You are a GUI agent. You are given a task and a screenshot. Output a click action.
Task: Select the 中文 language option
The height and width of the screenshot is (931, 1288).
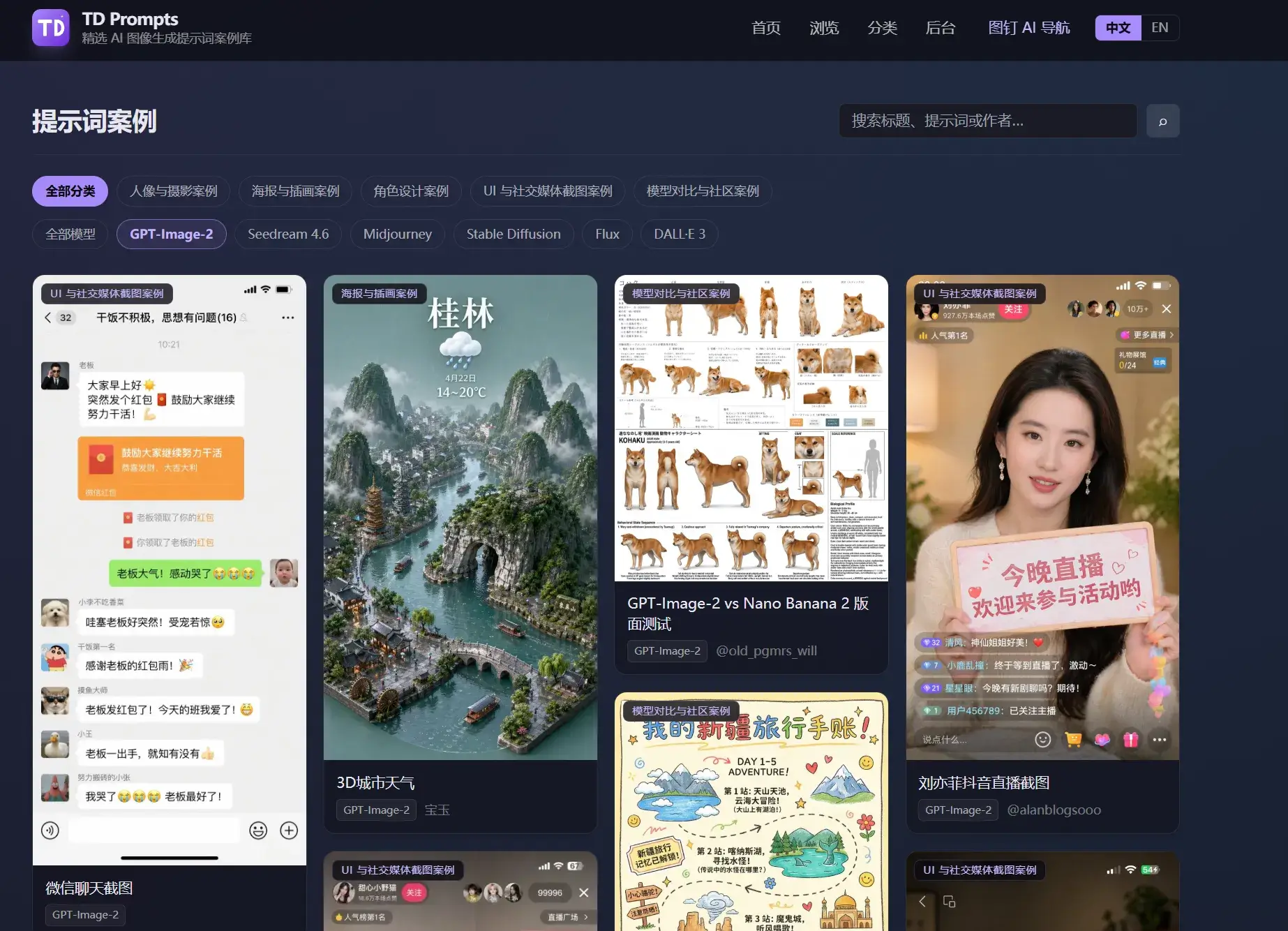pos(1118,28)
